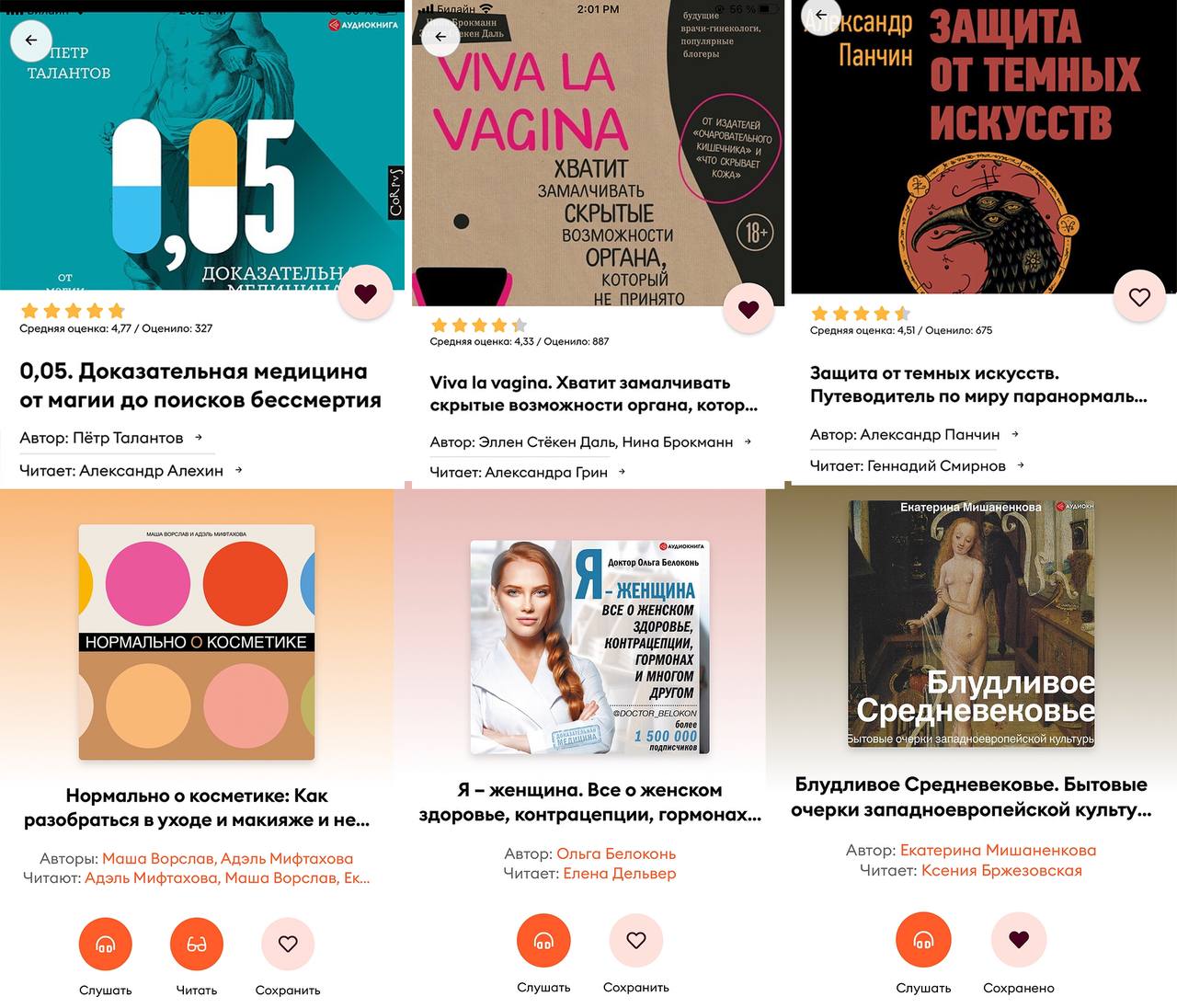Go back from the 0,05 book page
This screenshot has width=1177, height=1008.
31,40
